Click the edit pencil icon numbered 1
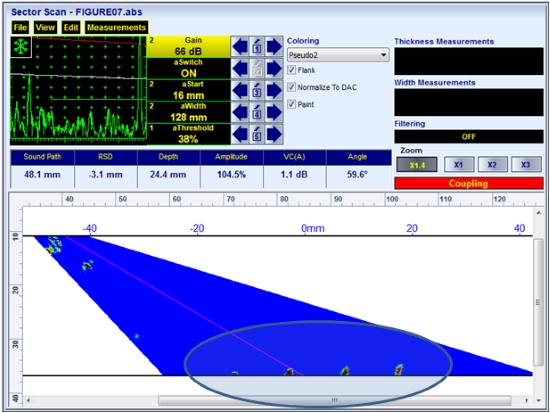Image resolution: width=550 pixels, height=413 pixels. [x=257, y=46]
